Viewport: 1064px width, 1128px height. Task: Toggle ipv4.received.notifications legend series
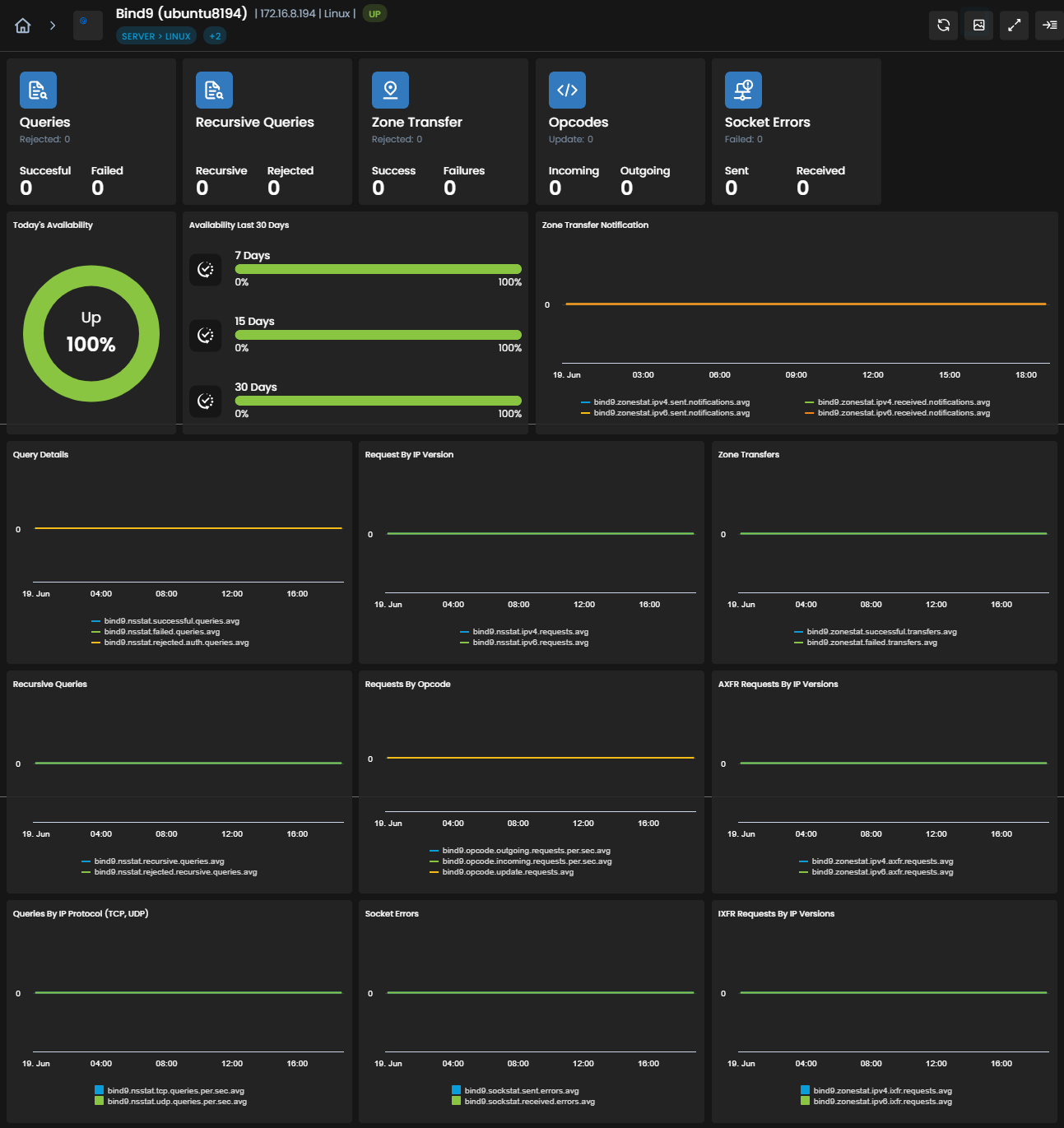(898, 402)
